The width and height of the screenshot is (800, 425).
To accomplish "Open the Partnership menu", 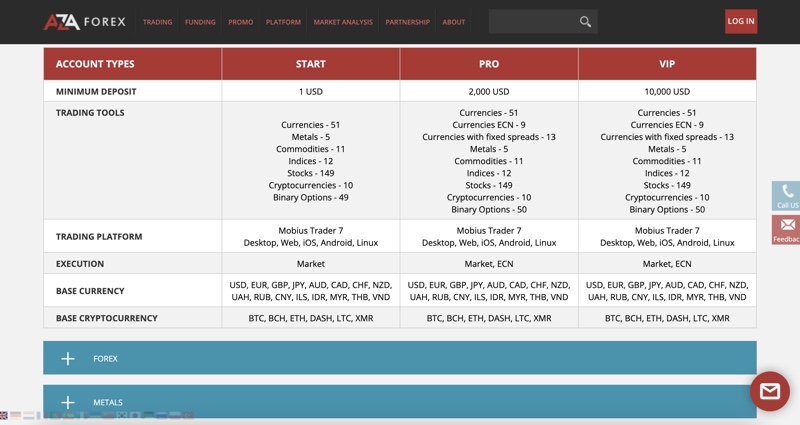I will coord(407,22).
